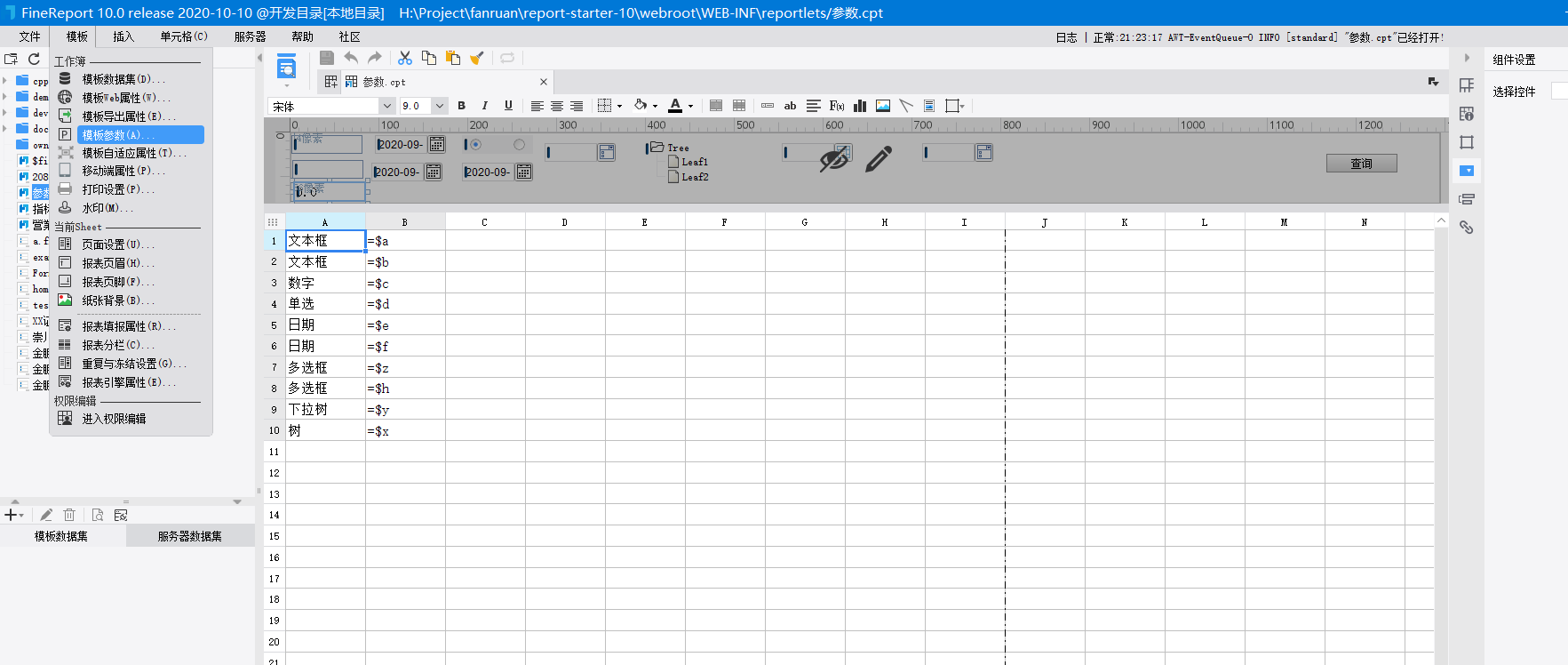Toggle italic formatting

coord(484,106)
